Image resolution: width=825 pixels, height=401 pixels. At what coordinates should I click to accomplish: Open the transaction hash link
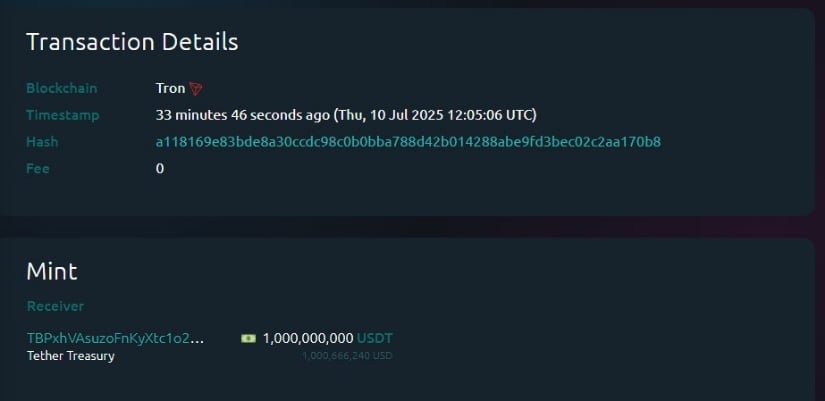(x=408, y=142)
